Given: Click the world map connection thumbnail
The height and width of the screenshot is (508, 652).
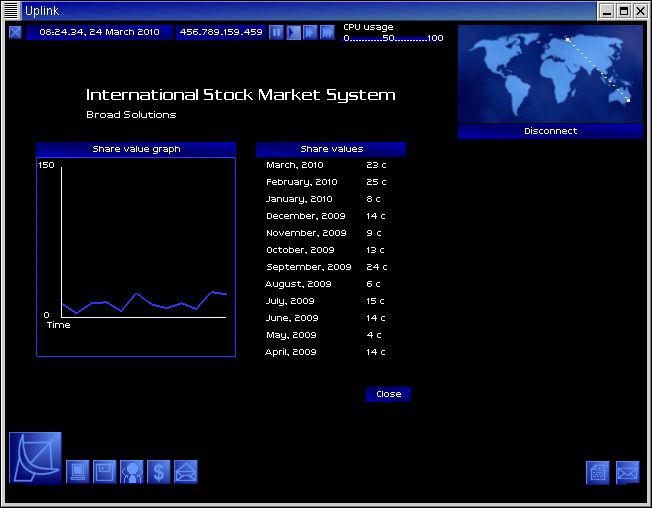Looking at the screenshot, I should point(550,74).
